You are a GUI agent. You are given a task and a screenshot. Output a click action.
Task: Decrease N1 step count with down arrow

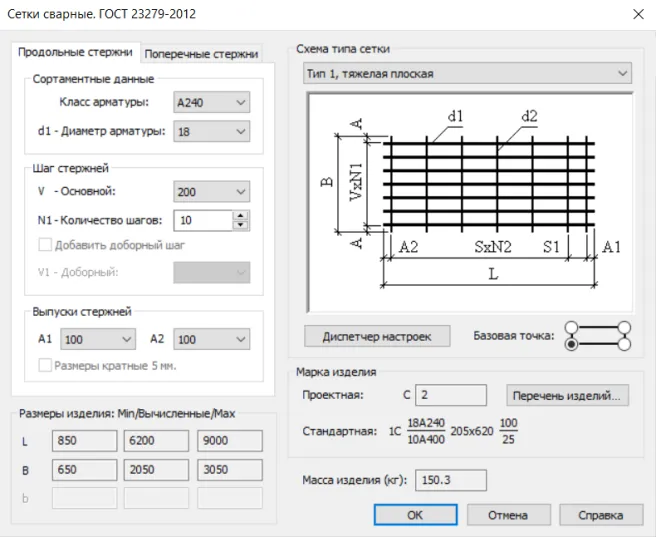click(241, 225)
